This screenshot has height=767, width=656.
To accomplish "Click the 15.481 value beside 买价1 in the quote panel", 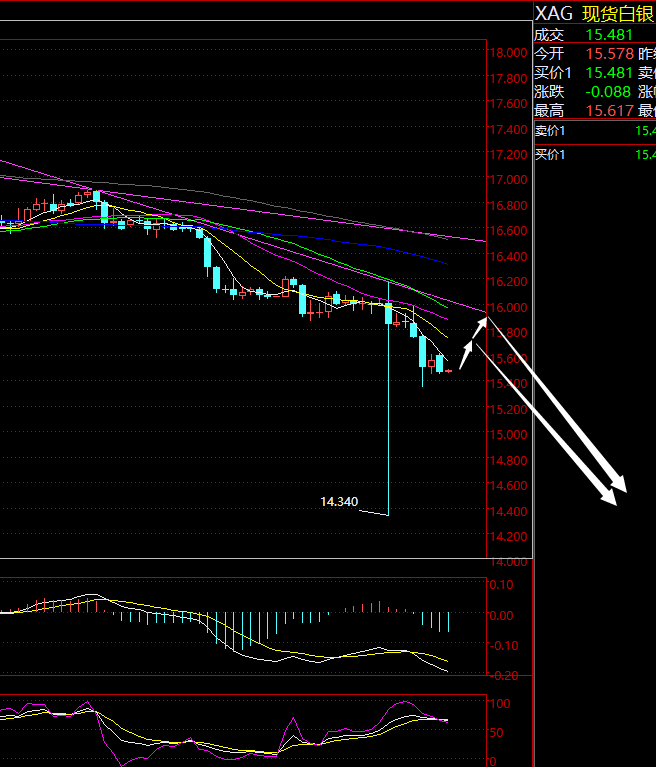I will pos(609,73).
